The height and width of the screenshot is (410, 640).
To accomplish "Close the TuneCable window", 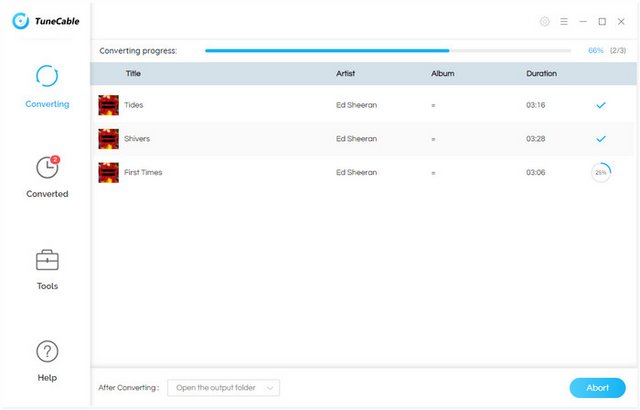I will [x=621, y=22].
